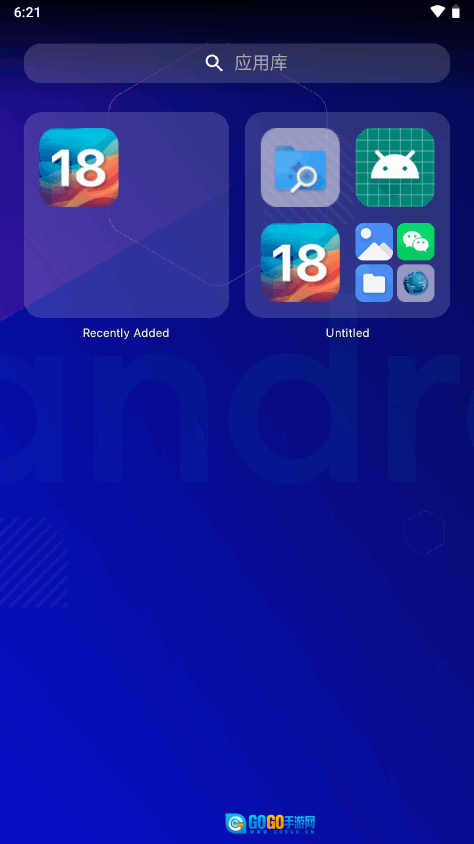The image size is (474, 844).
Task: Open the Gallery photos app icon
Action: pos(374,242)
